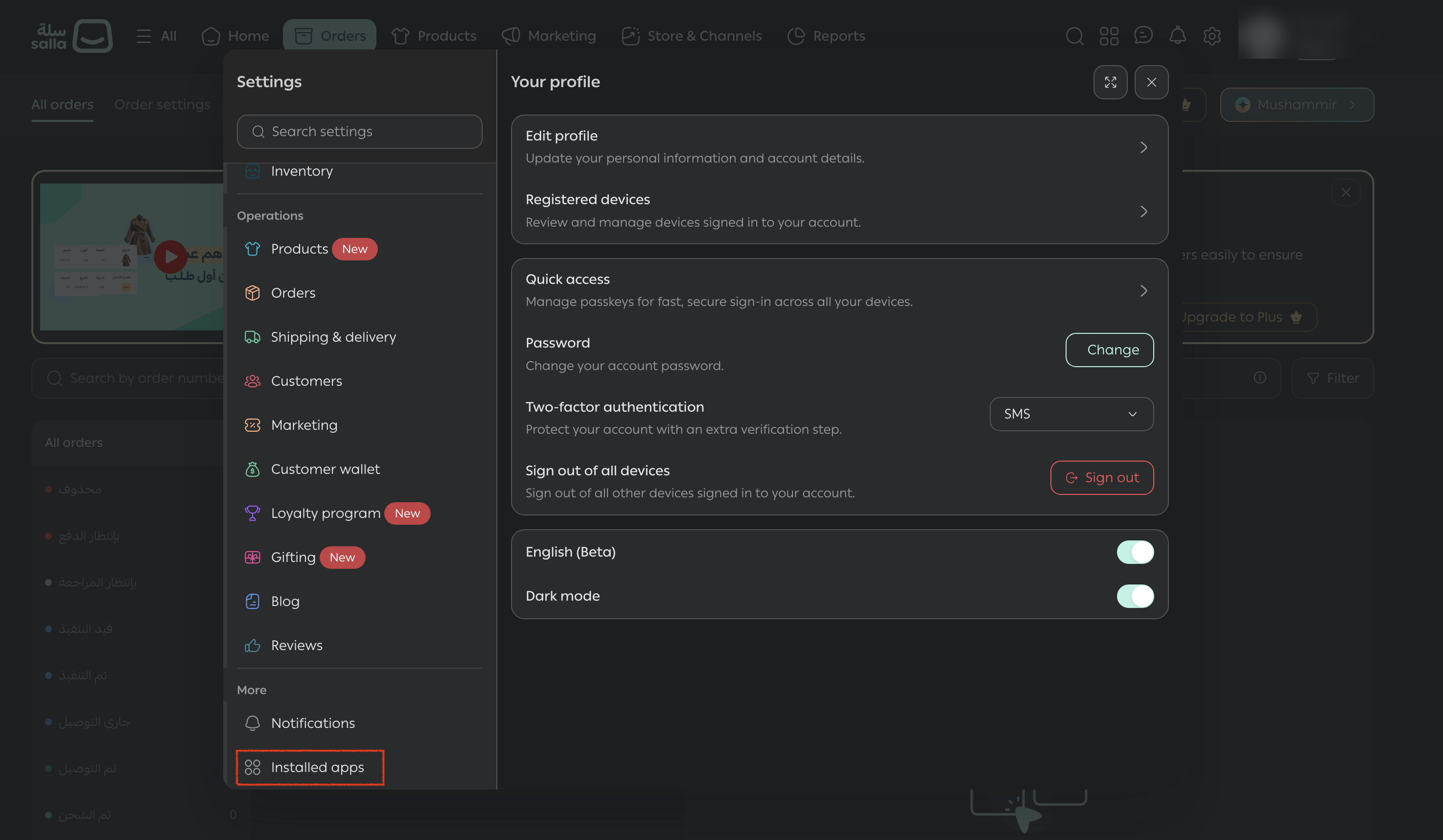The image size is (1443, 840).
Task: Click the Filter button on orders page
Action: [1333, 378]
